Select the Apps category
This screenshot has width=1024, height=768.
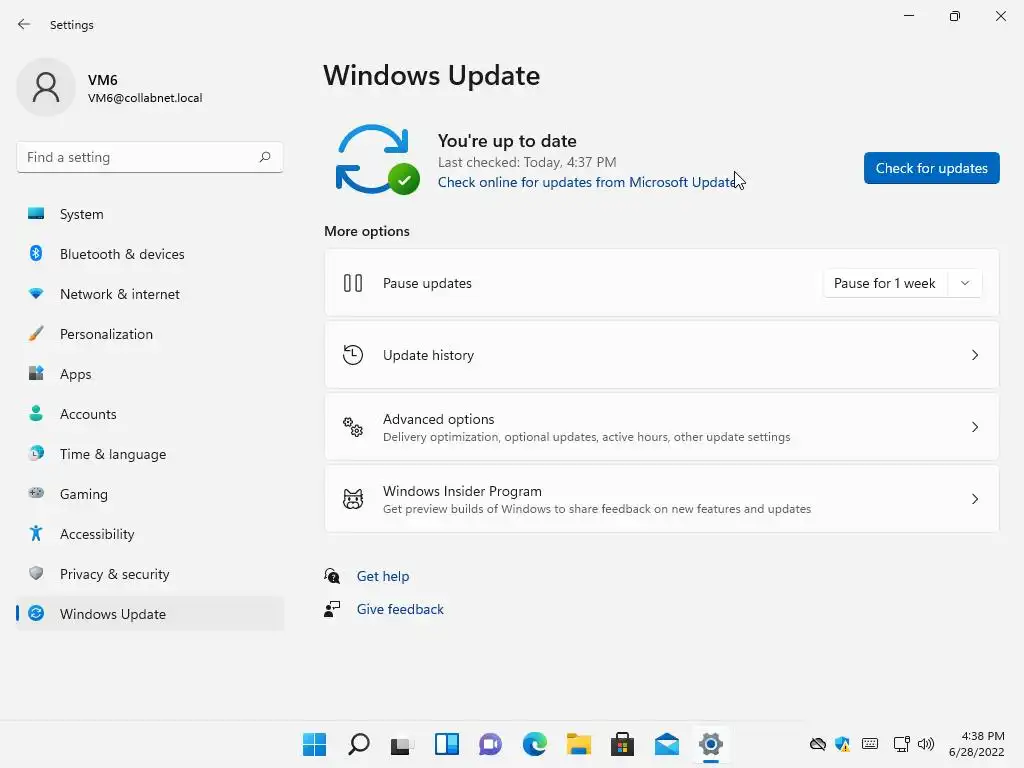pos(150,374)
